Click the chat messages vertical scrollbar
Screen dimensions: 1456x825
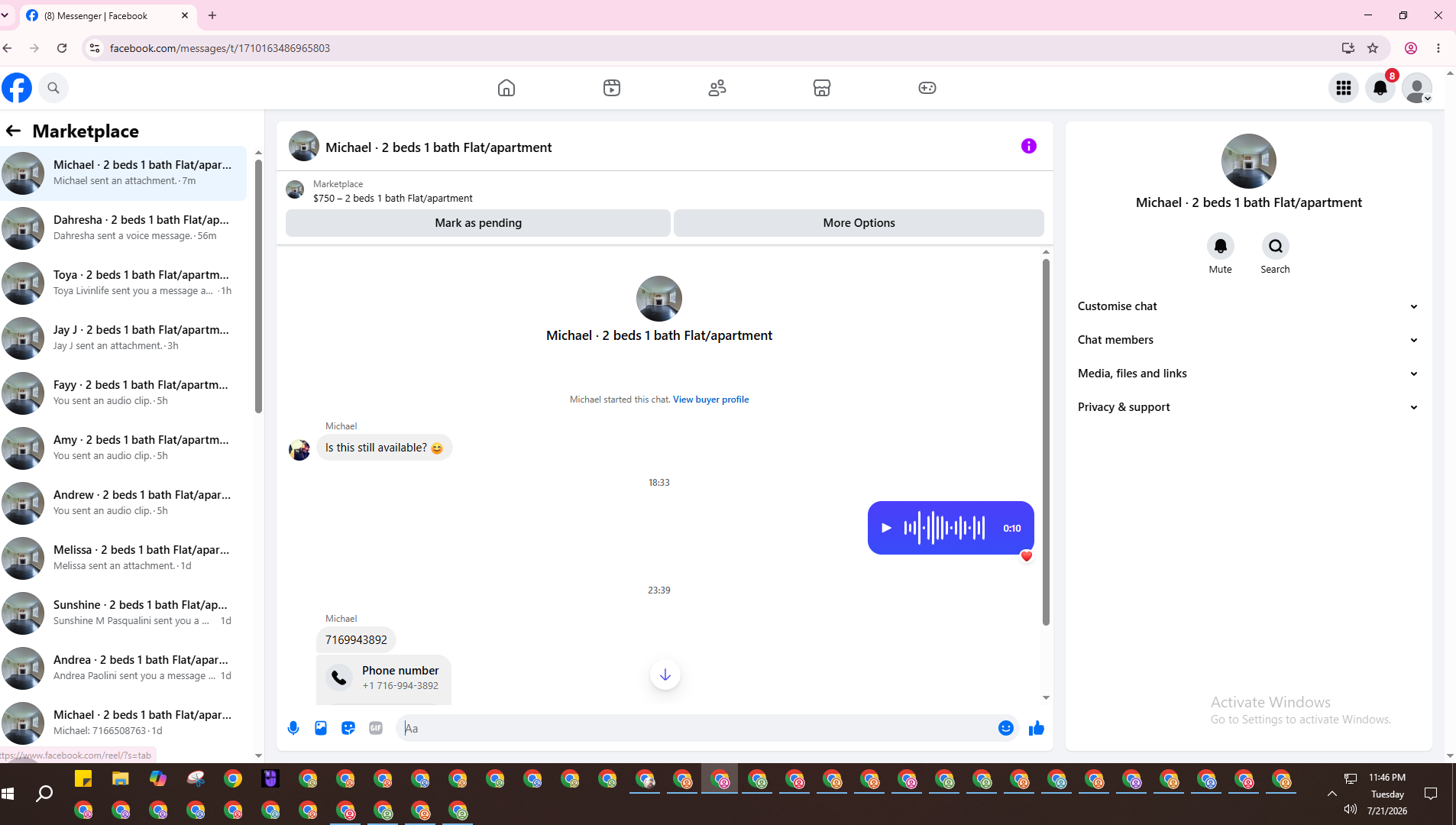coord(1046,442)
